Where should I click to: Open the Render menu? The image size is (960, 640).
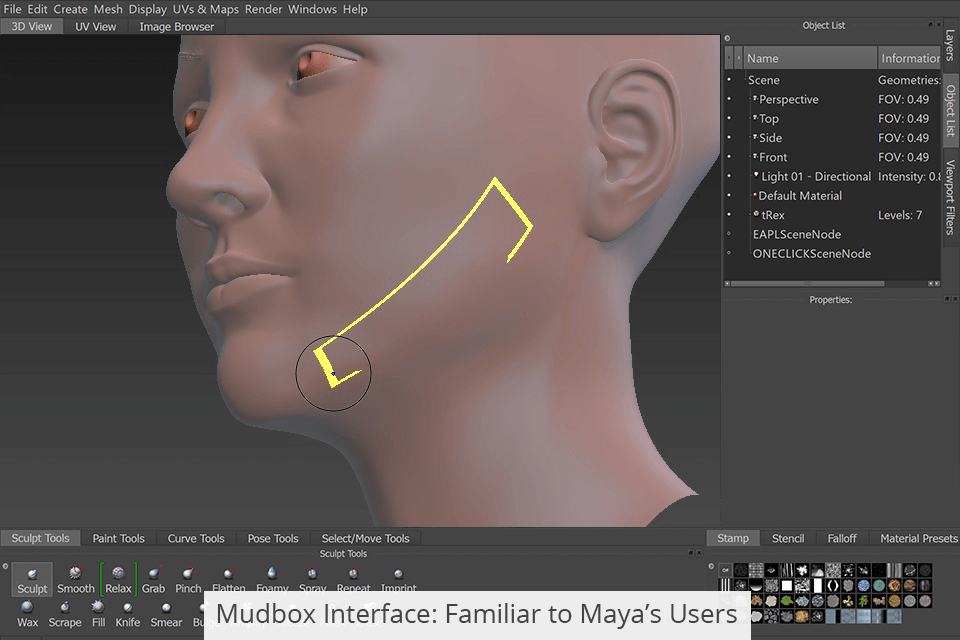click(x=263, y=9)
